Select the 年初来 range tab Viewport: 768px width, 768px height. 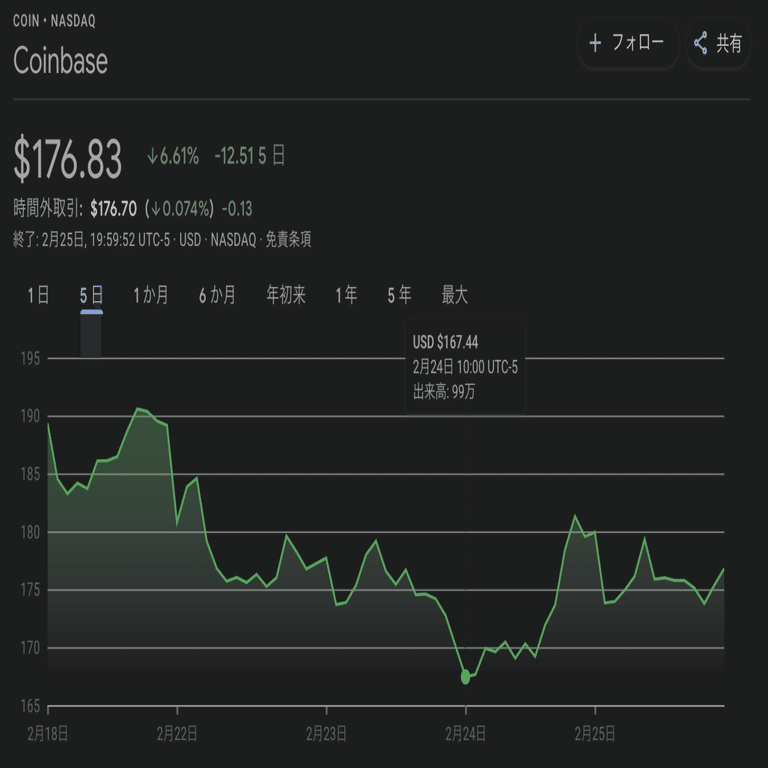coord(286,295)
